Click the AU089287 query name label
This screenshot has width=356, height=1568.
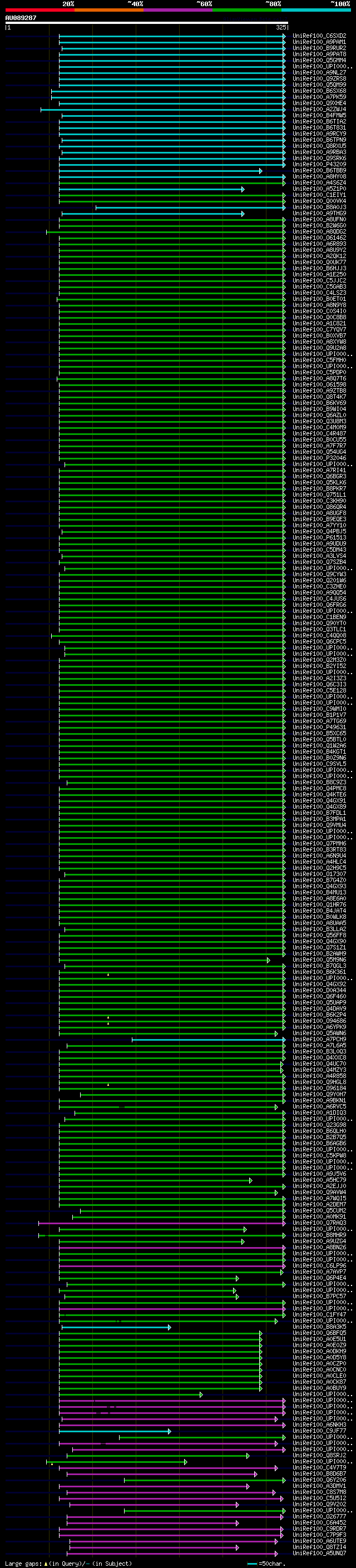point(21,18)
